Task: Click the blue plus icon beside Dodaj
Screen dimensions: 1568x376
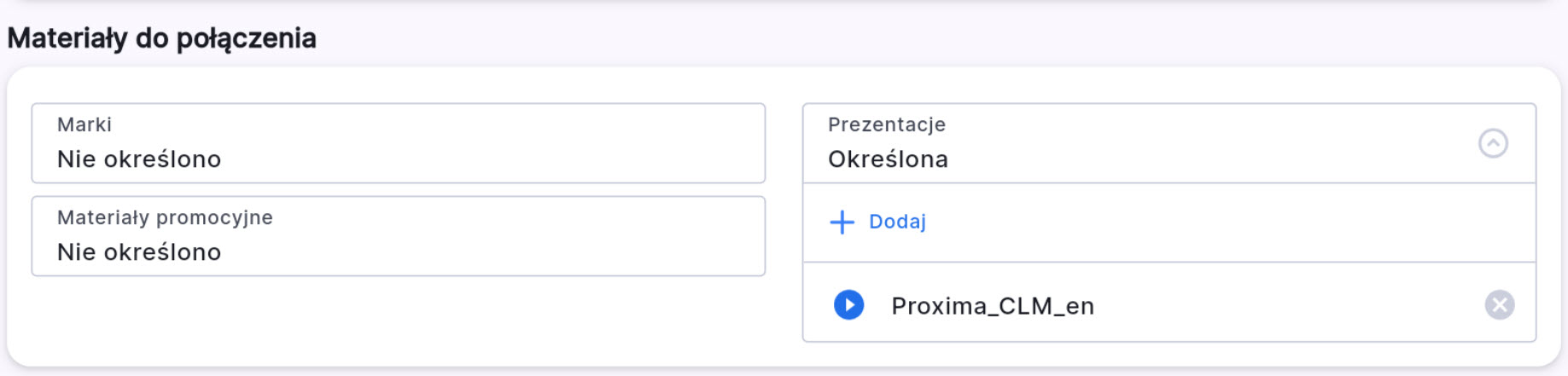Action: point(842,223)
